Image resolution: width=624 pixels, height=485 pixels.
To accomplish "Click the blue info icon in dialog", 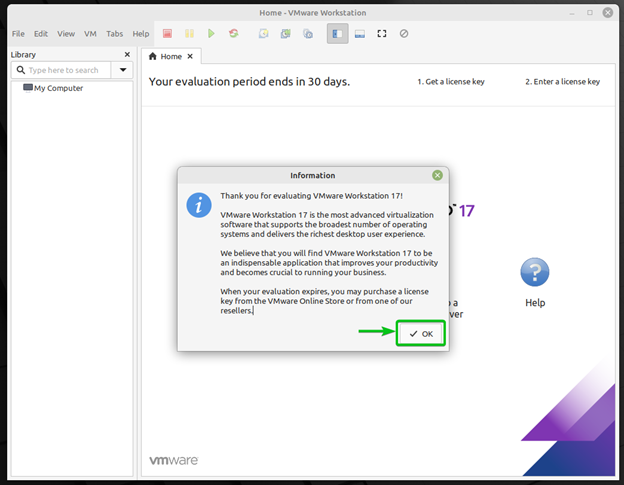I will (x=199, y=205).
